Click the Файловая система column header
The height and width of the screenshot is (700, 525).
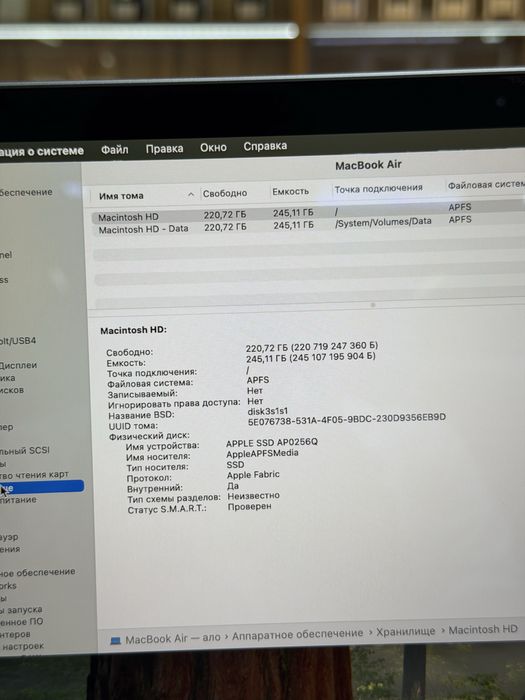pyautogui.click(x=486, y=185)
